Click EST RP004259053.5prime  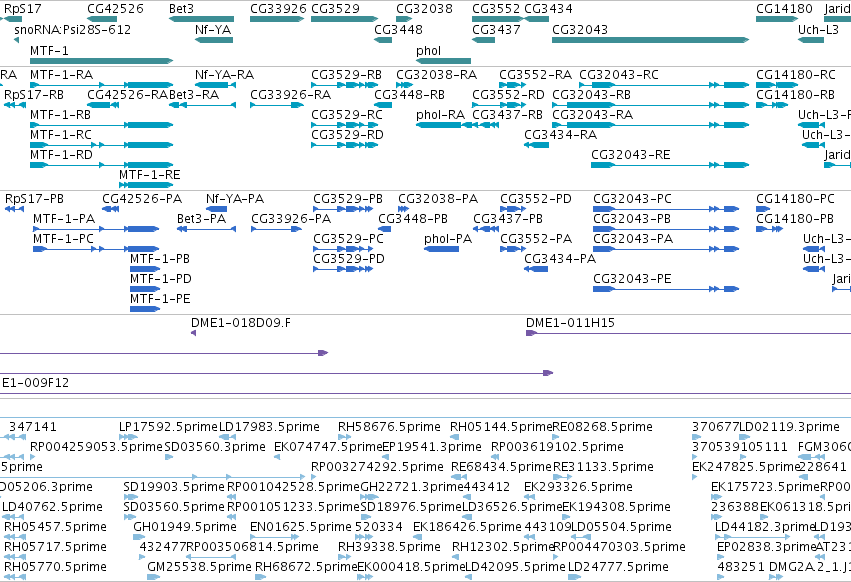[x=96, y=447]
